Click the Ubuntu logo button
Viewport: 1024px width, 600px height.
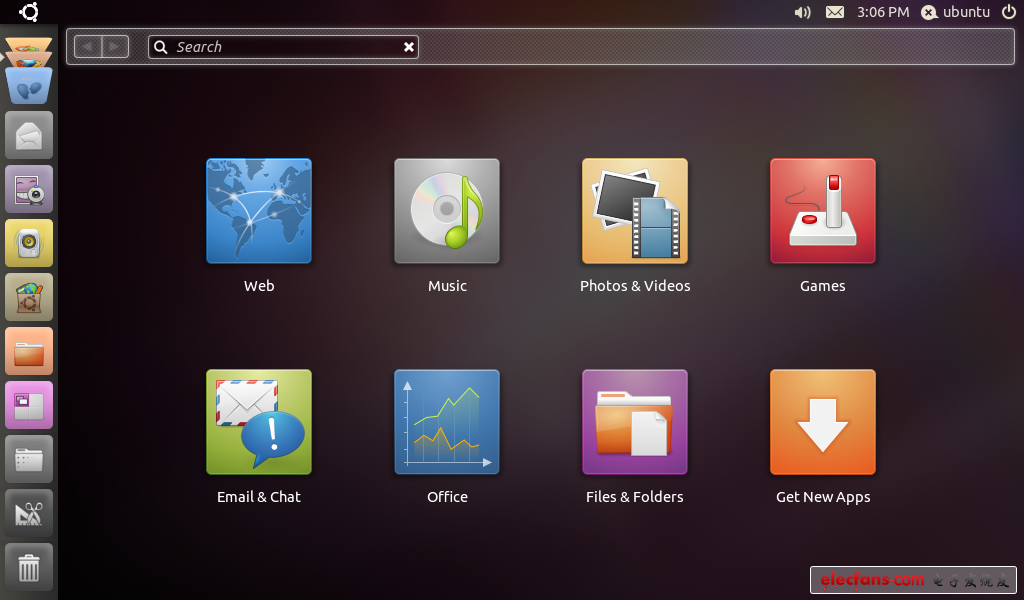click(29, 12)
